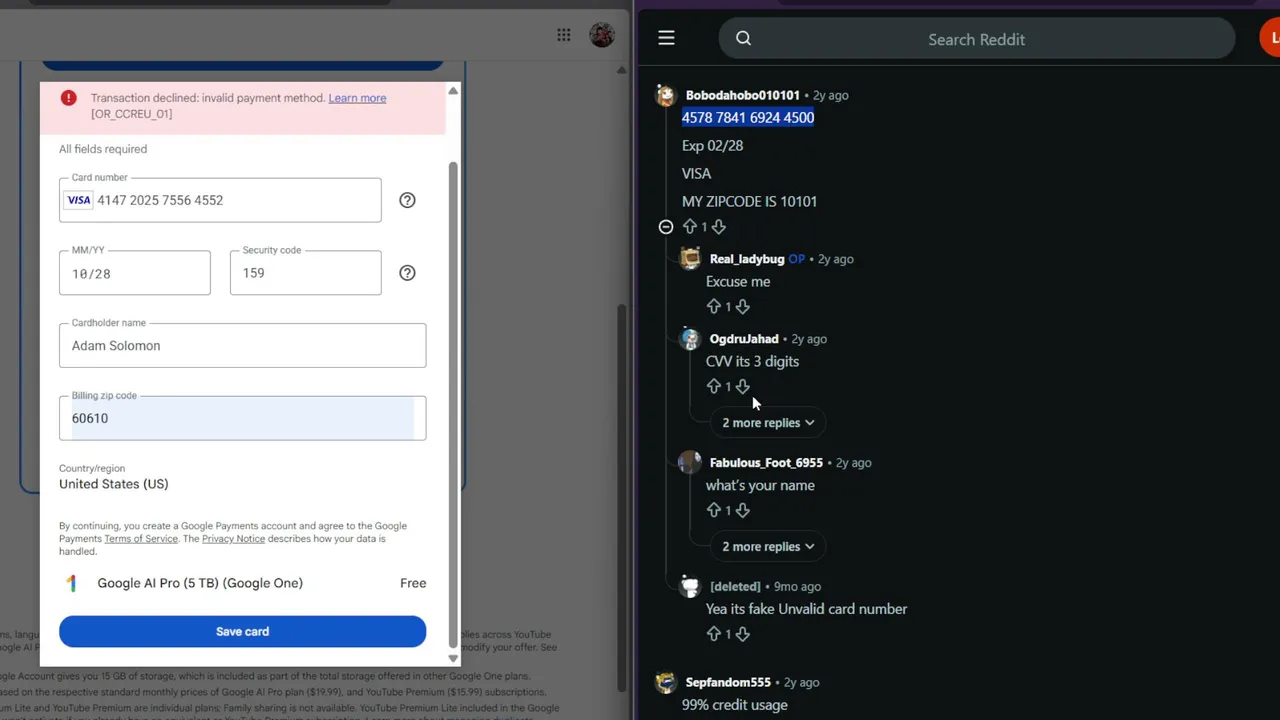Click the payment form scrollbar thumb
The width and height of the screenshot is (1280, 720).
(453, 403)
